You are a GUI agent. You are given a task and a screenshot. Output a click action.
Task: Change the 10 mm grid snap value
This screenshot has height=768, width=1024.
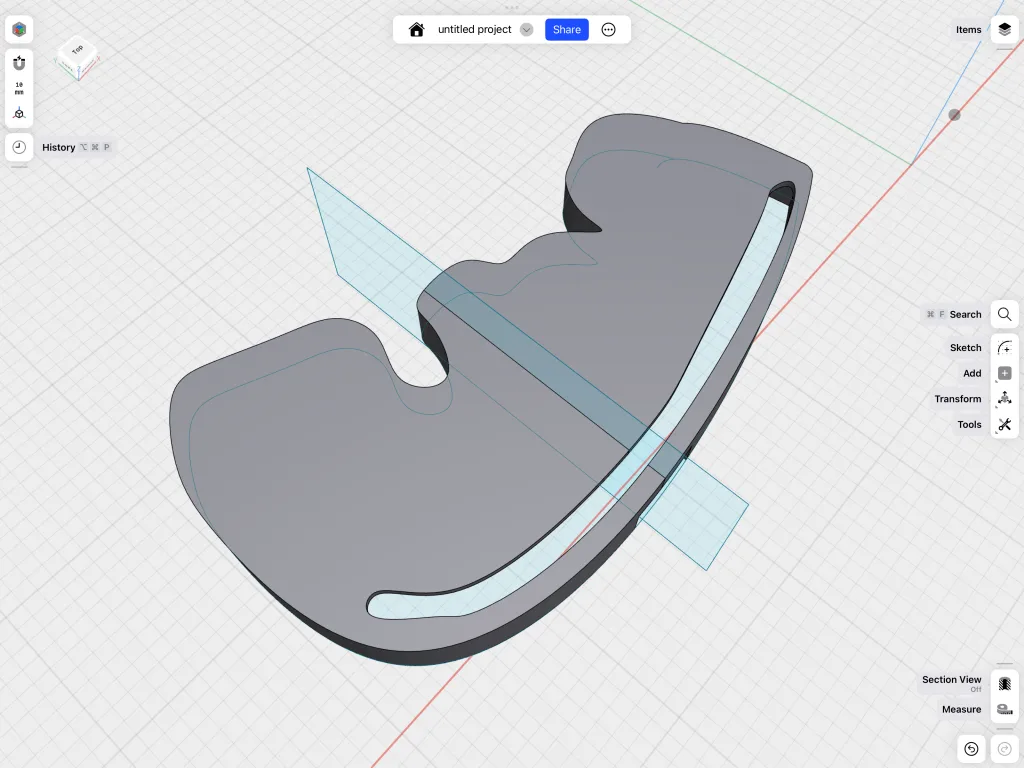click(x=19, y=88)
